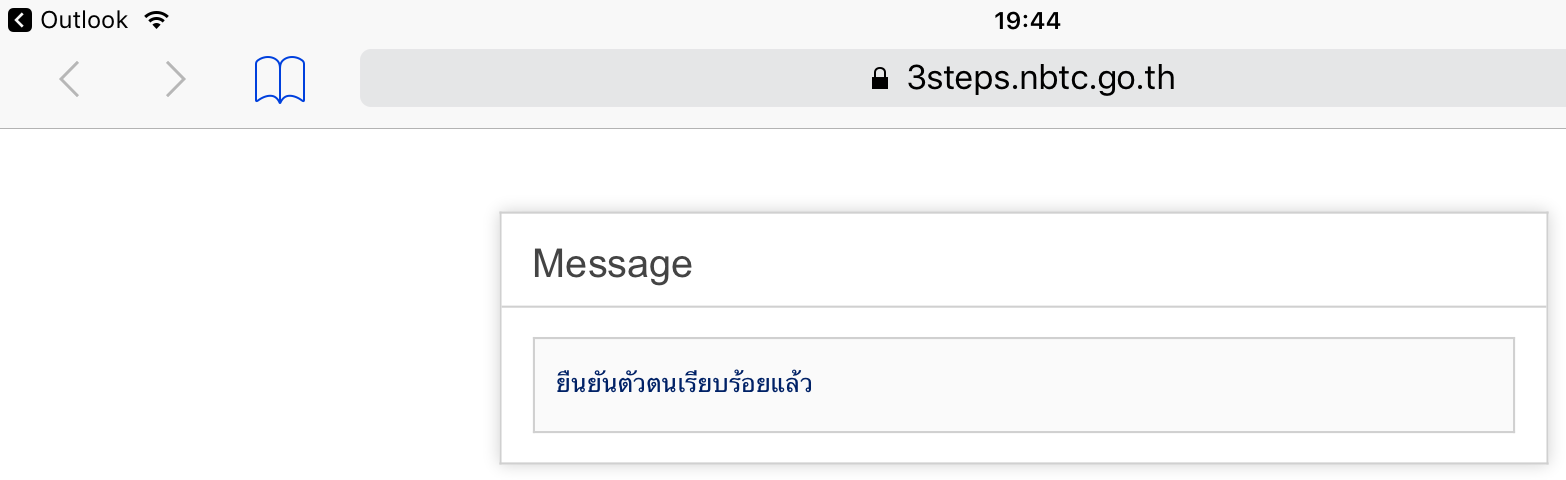1566x480 pixels.
Task: Tap the padlock icon in address bar
Action: (880, 79)
